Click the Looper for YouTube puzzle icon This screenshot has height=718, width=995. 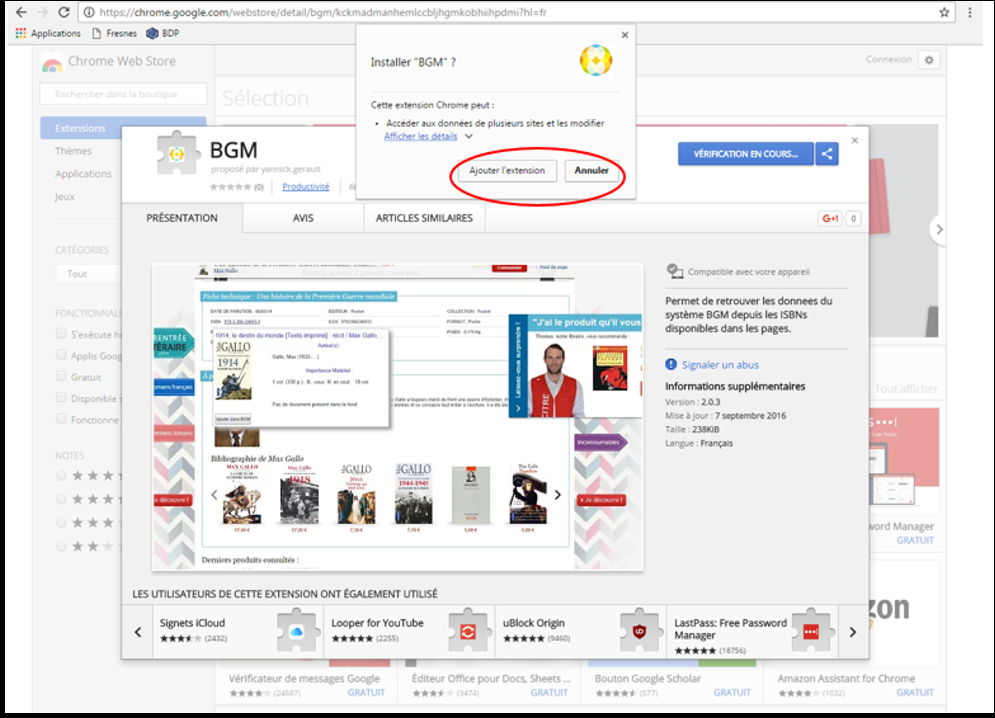(468, 631)
